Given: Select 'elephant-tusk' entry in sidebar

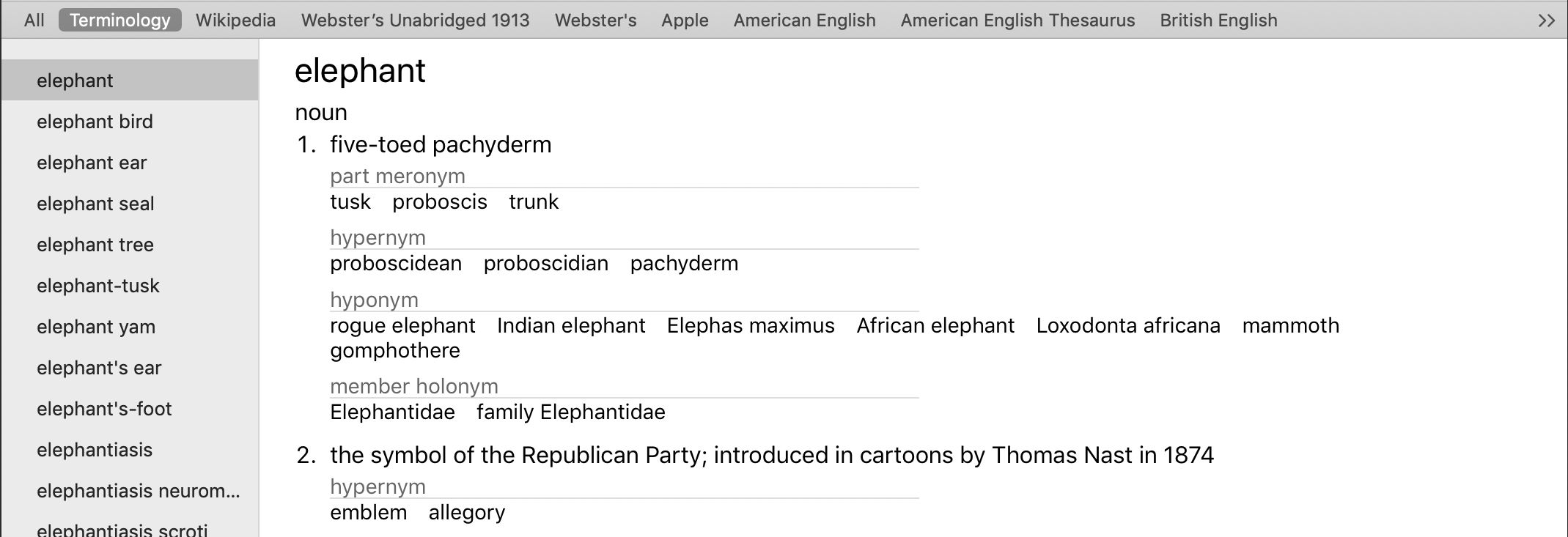Looking at the screenshot, I should pos(97,286).
